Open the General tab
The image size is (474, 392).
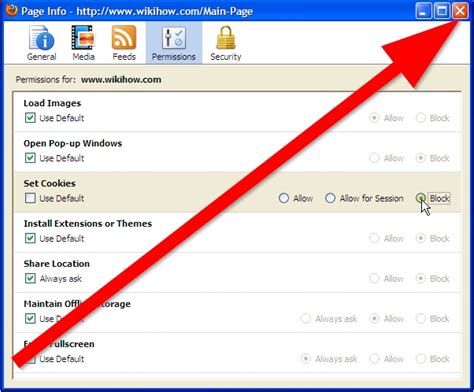[41, 43]
